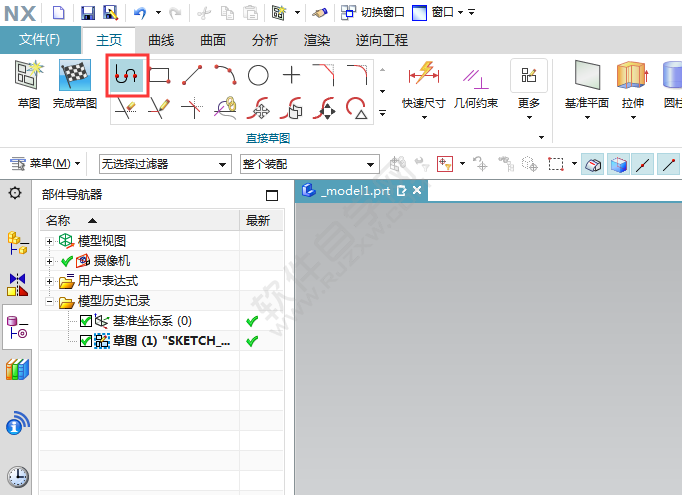
Task: Open the Assembly Navigator sidebar tab
Action: (17, 243)
